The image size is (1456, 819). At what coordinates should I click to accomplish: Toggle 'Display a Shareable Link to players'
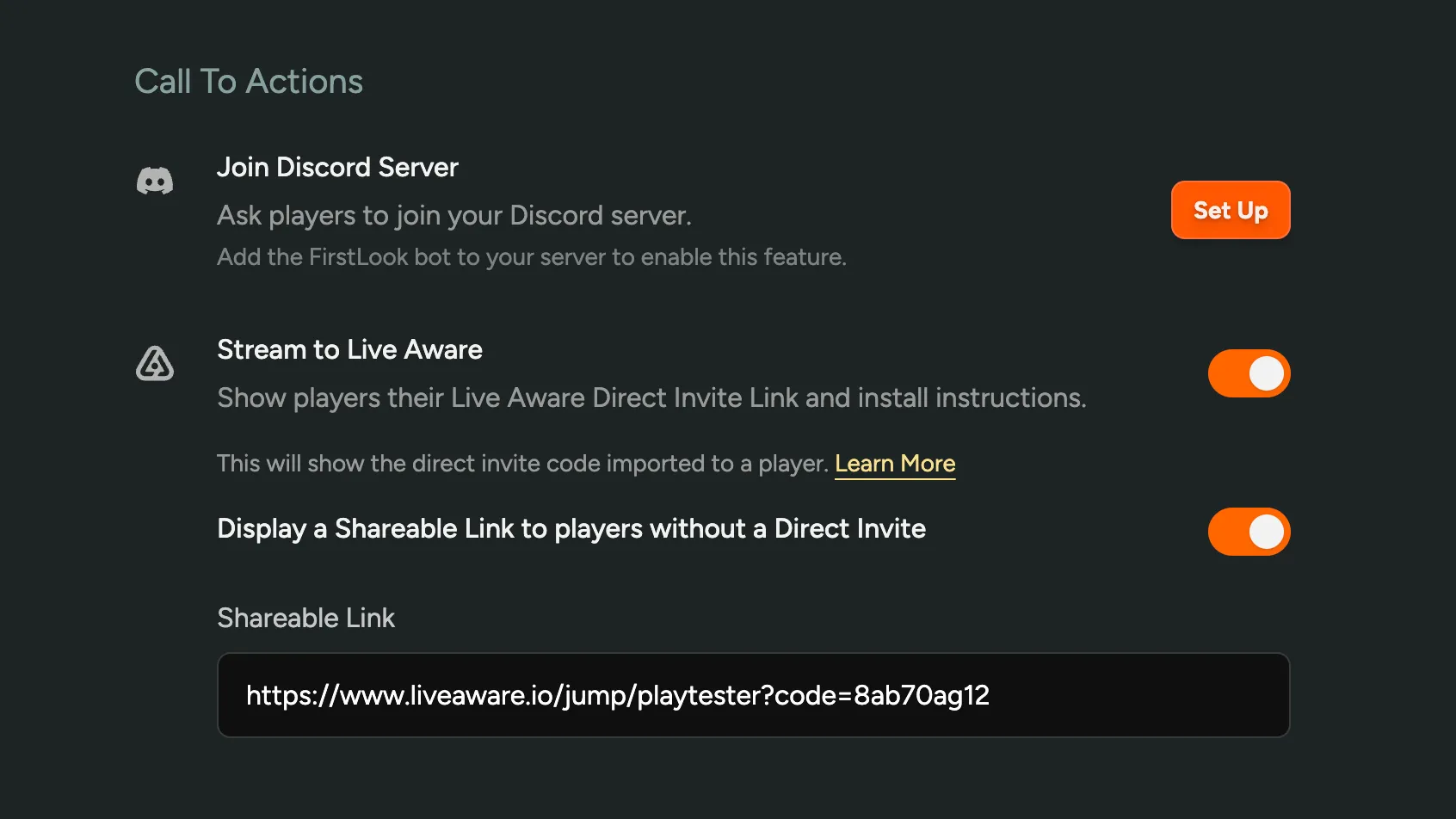(x=1249, y=532)
